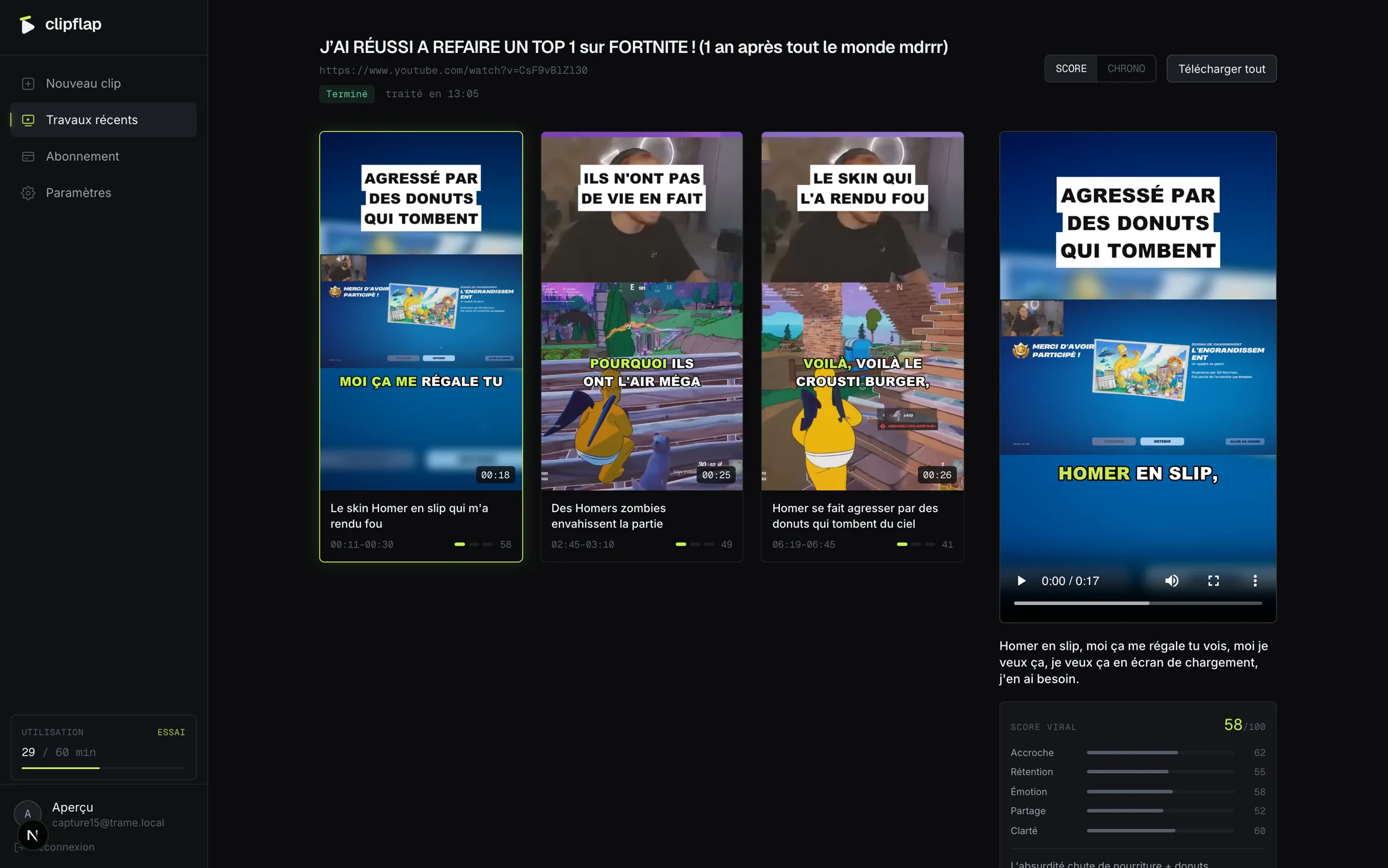
Task: Select the Le skin qui l'a rendu fou thumbnail
Action: tap(862, 311)
